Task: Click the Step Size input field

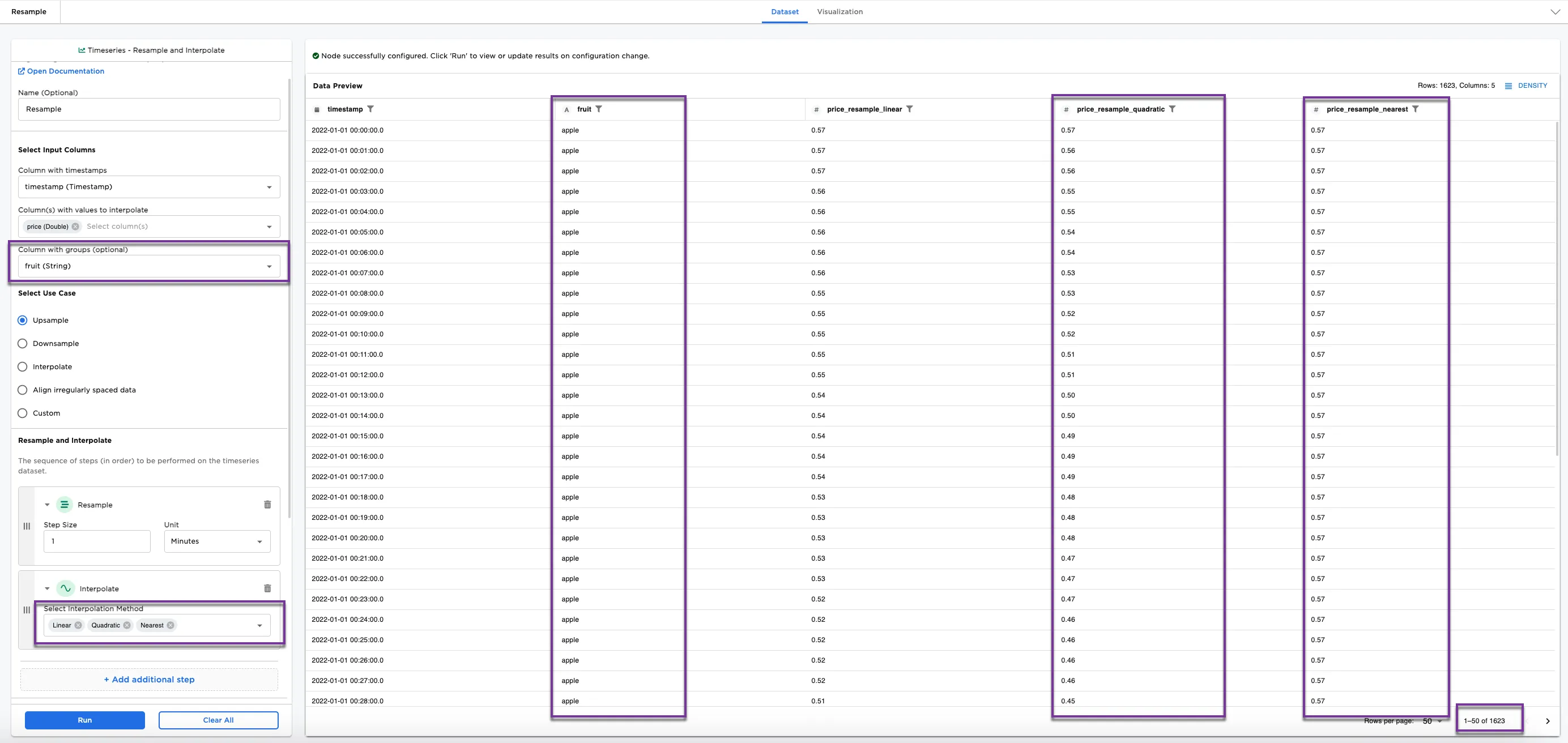Action: click(x=97, y=541)
